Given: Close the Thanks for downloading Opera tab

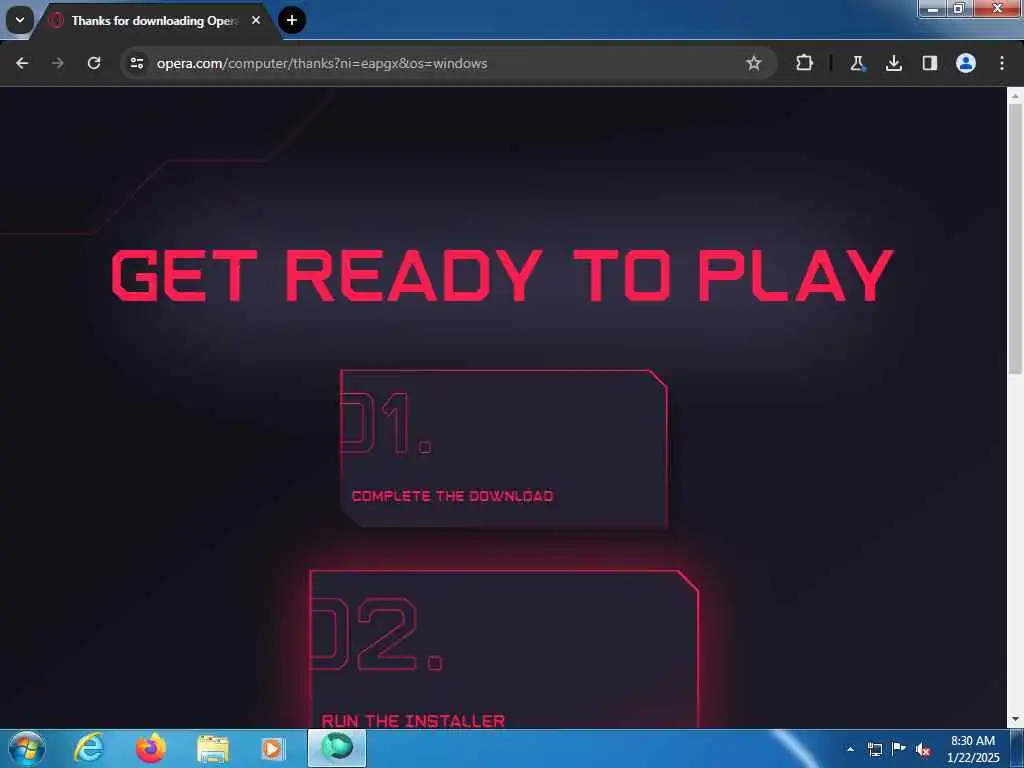Looking at the screenshot, I should click(x=256, y=20).
